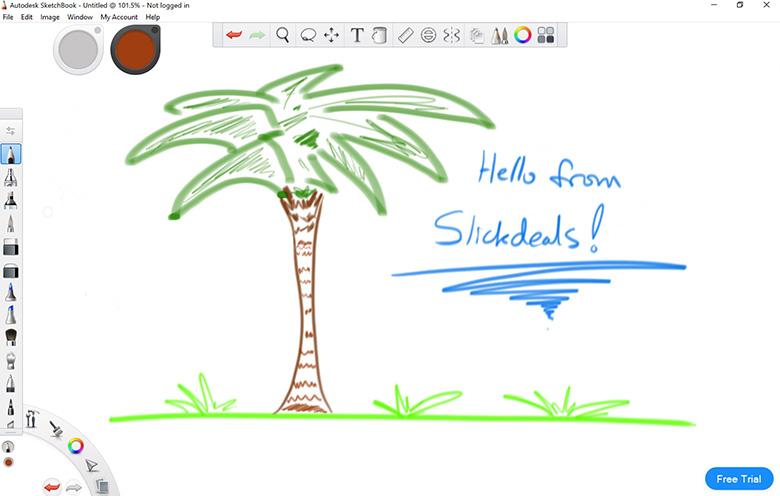780x496 pixels.
Task: Click the lagoon red undo button
Action: 52,487
